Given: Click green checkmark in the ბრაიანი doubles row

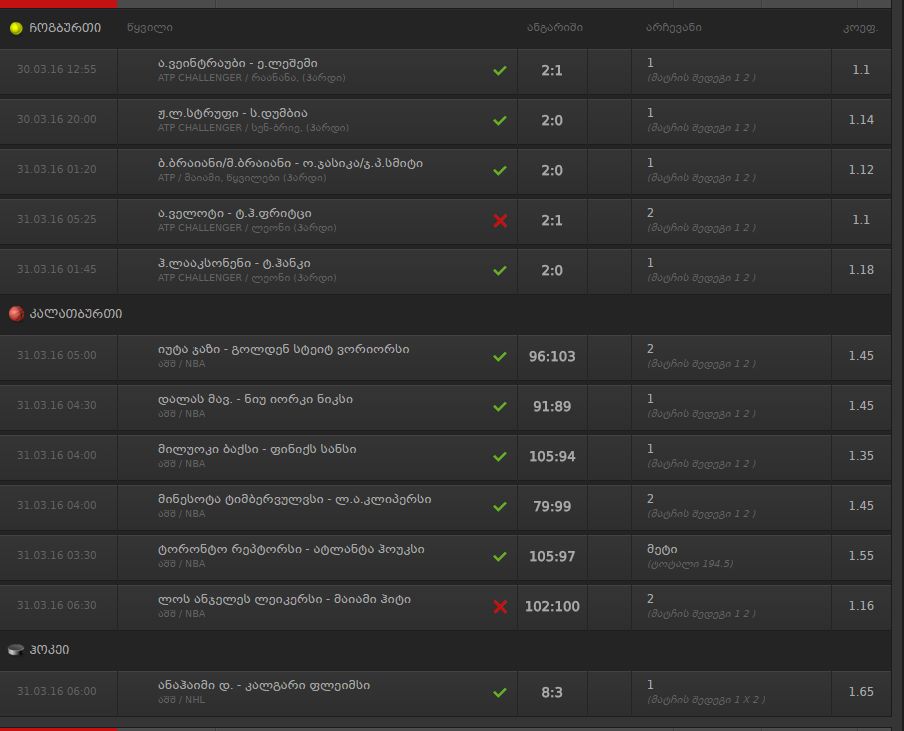Looking at the screenshot, I should [500, 171].
